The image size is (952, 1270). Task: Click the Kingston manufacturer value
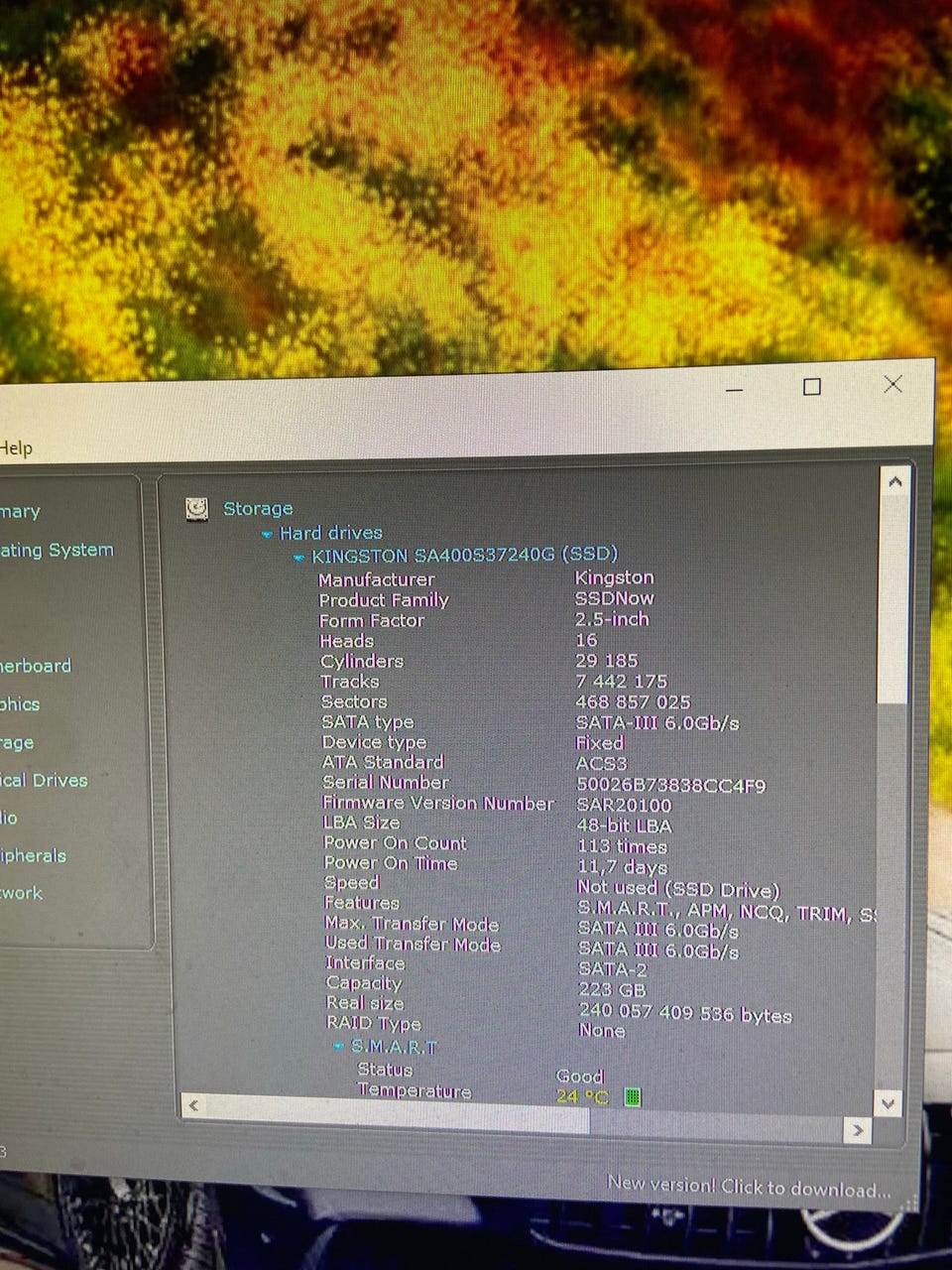click(615, 577)
